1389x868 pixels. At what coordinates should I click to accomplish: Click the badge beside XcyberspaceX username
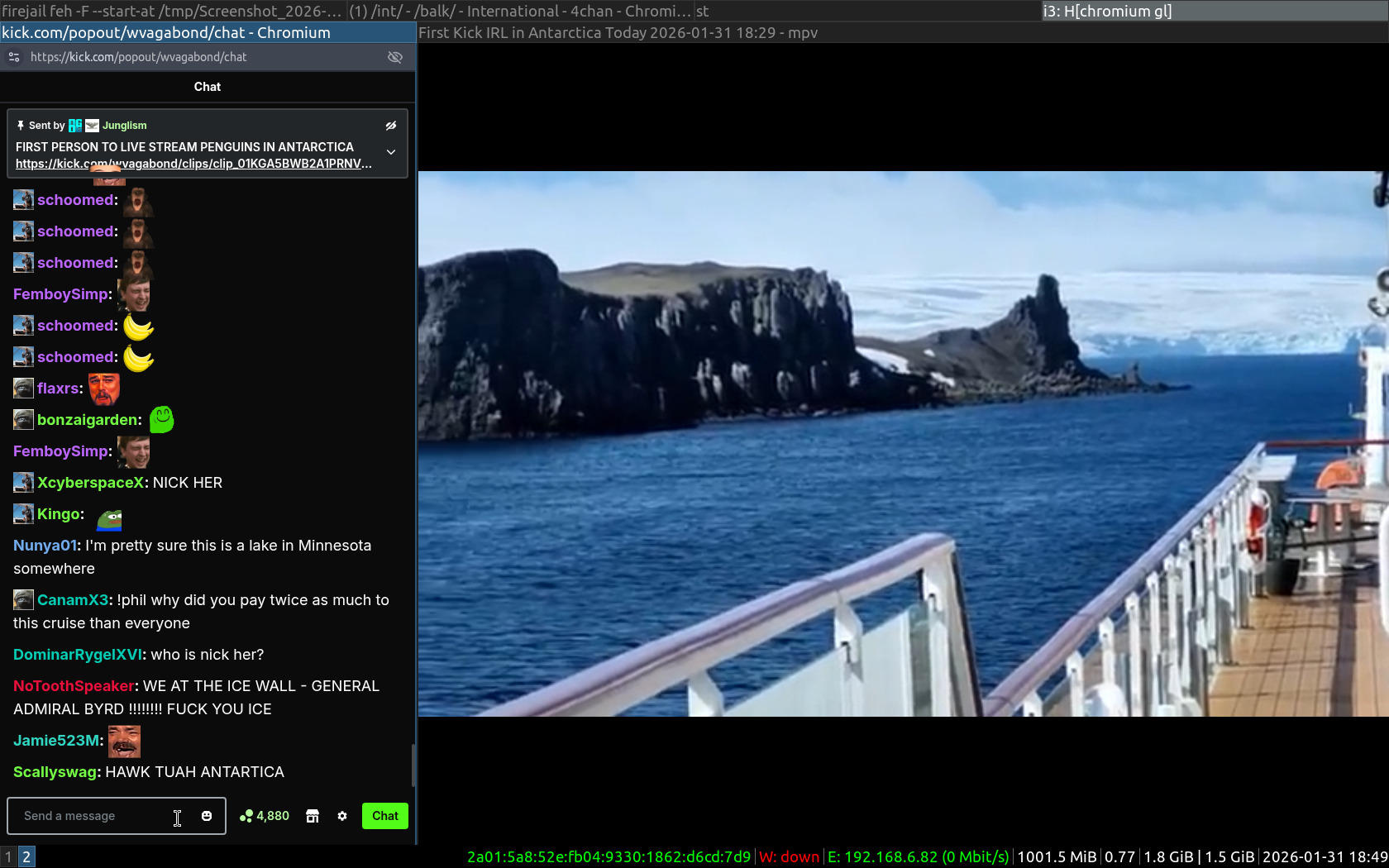[23, 483]
